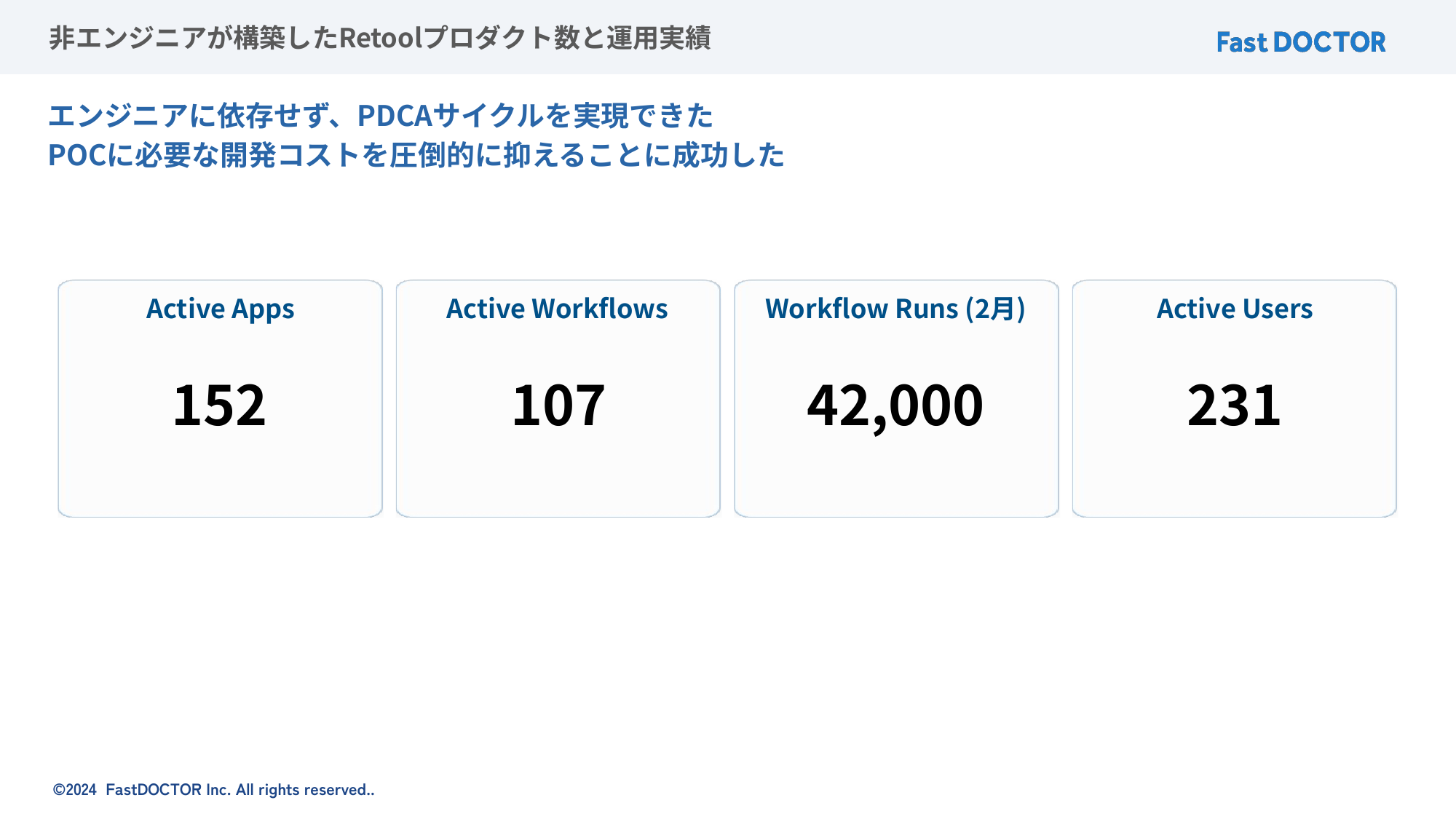
Task: Click the ©2024 FastDOCTOR copyright footer
Action: coord(213,790)
